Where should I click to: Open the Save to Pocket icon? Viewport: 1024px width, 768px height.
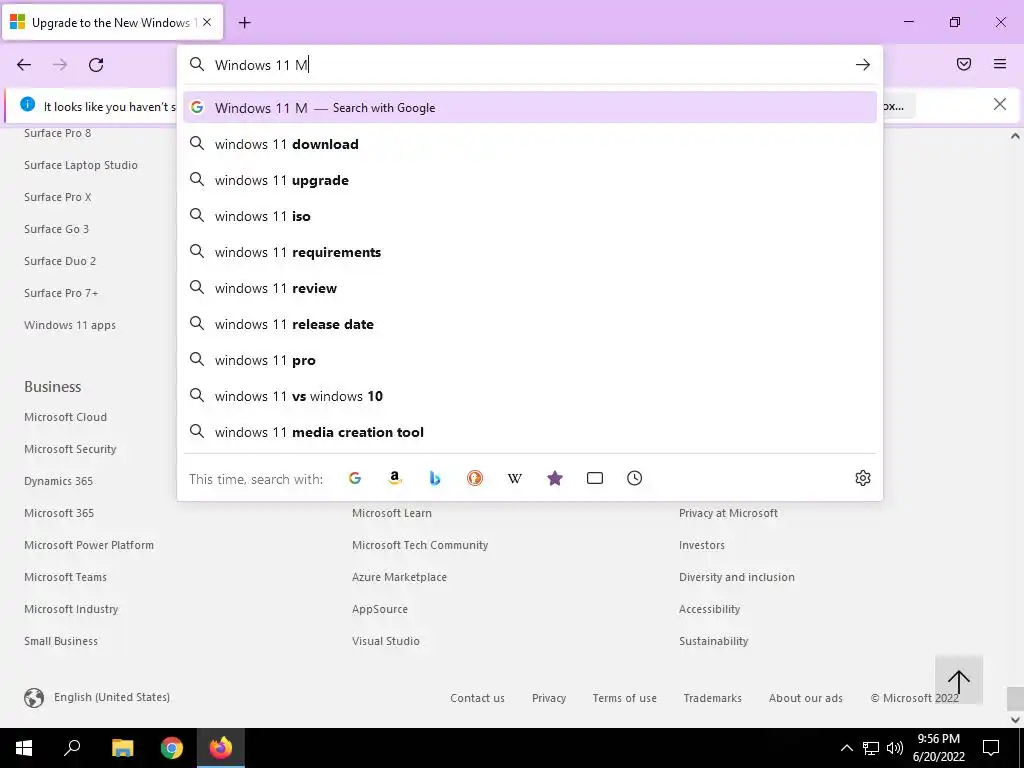(964, 64)
